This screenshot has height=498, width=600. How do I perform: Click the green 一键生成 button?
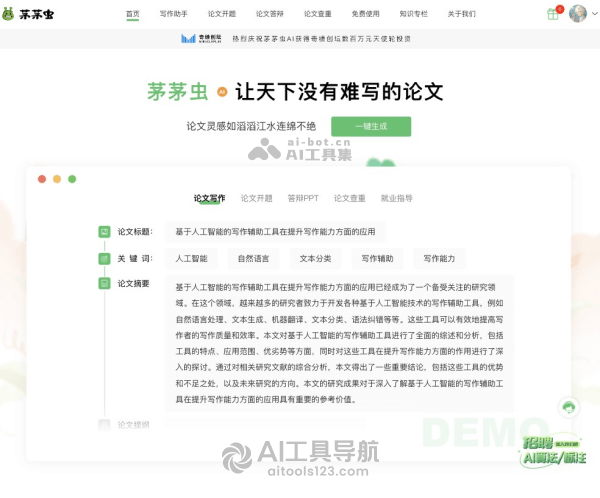(371, 126)
